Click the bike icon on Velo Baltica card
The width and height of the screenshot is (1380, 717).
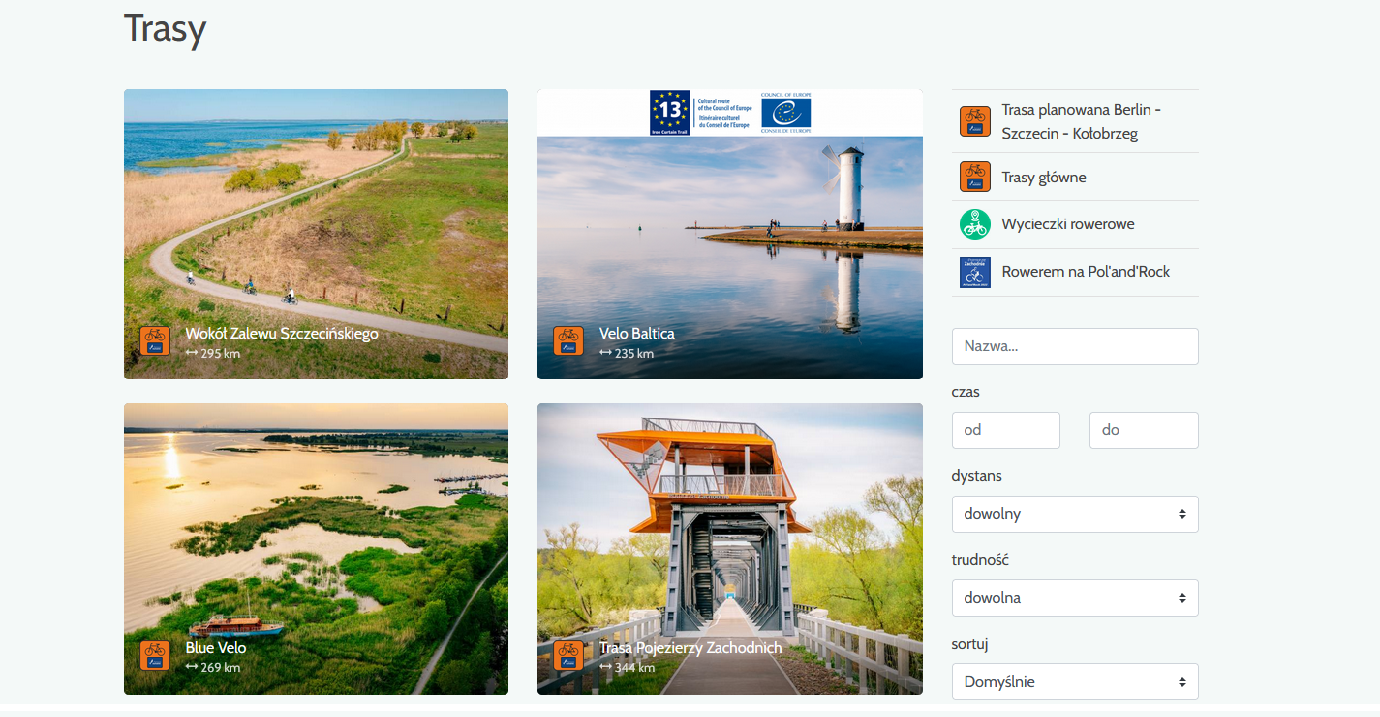point(568,341)
